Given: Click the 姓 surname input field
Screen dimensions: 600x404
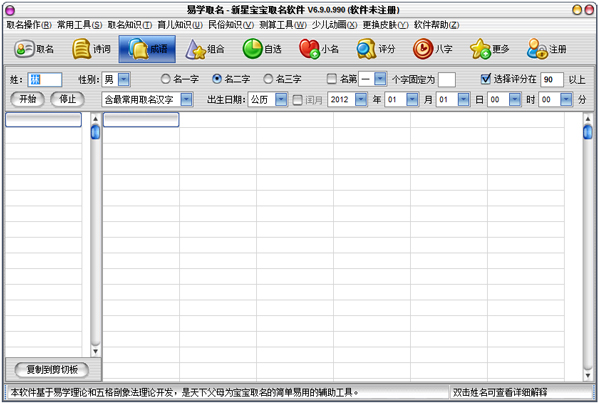Looking at the screenshot, I should pyautogui.click(x=45, y=80).
